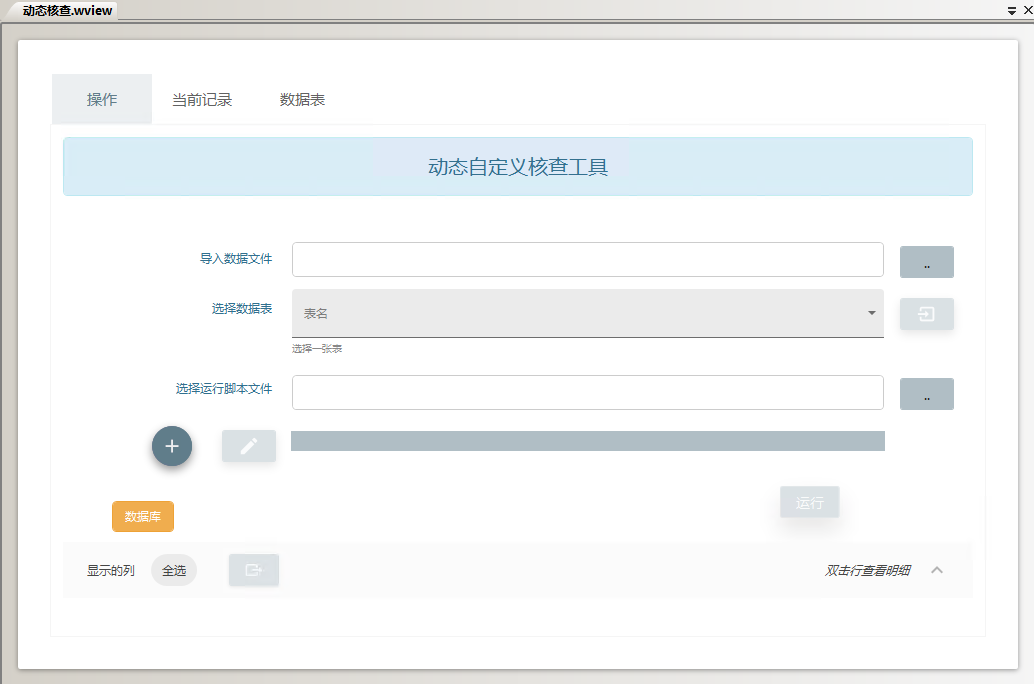Click the orange 数据库 button
The width and height of the screenshot is (1034, 684).
tap(142, 516)
